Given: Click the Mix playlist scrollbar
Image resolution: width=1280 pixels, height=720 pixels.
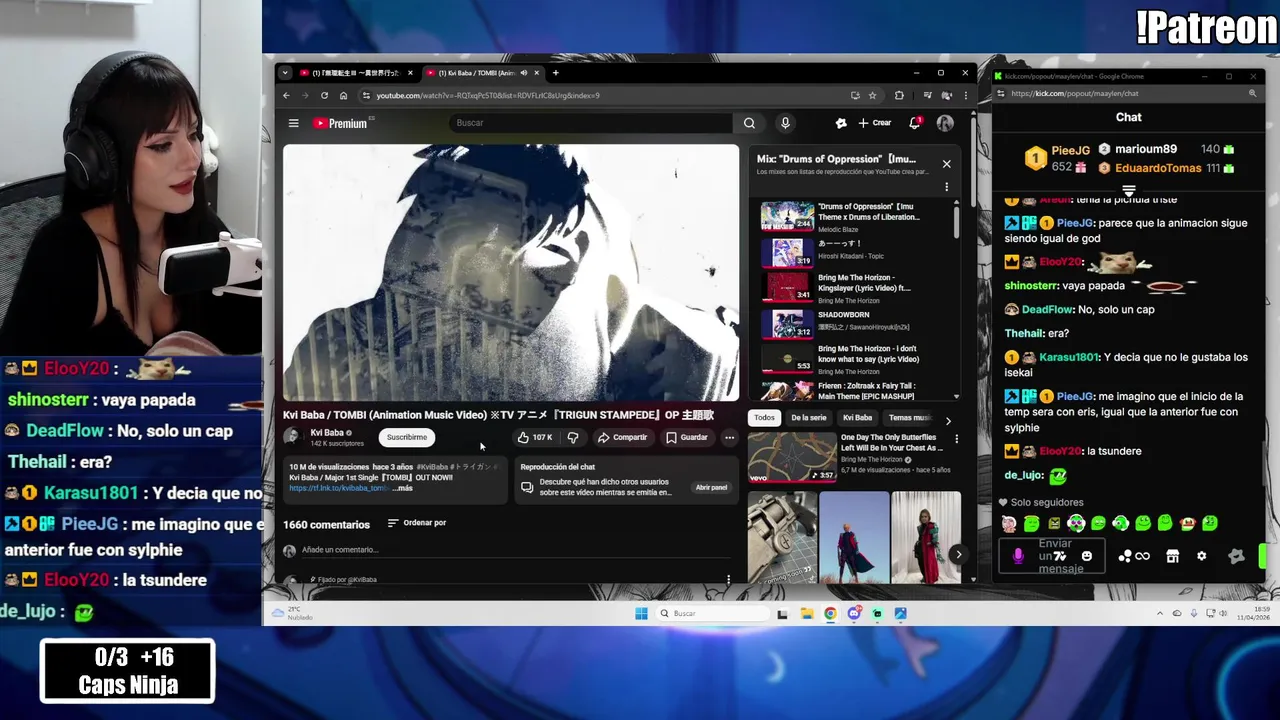Looking at the screenshot, I should 956,222.
